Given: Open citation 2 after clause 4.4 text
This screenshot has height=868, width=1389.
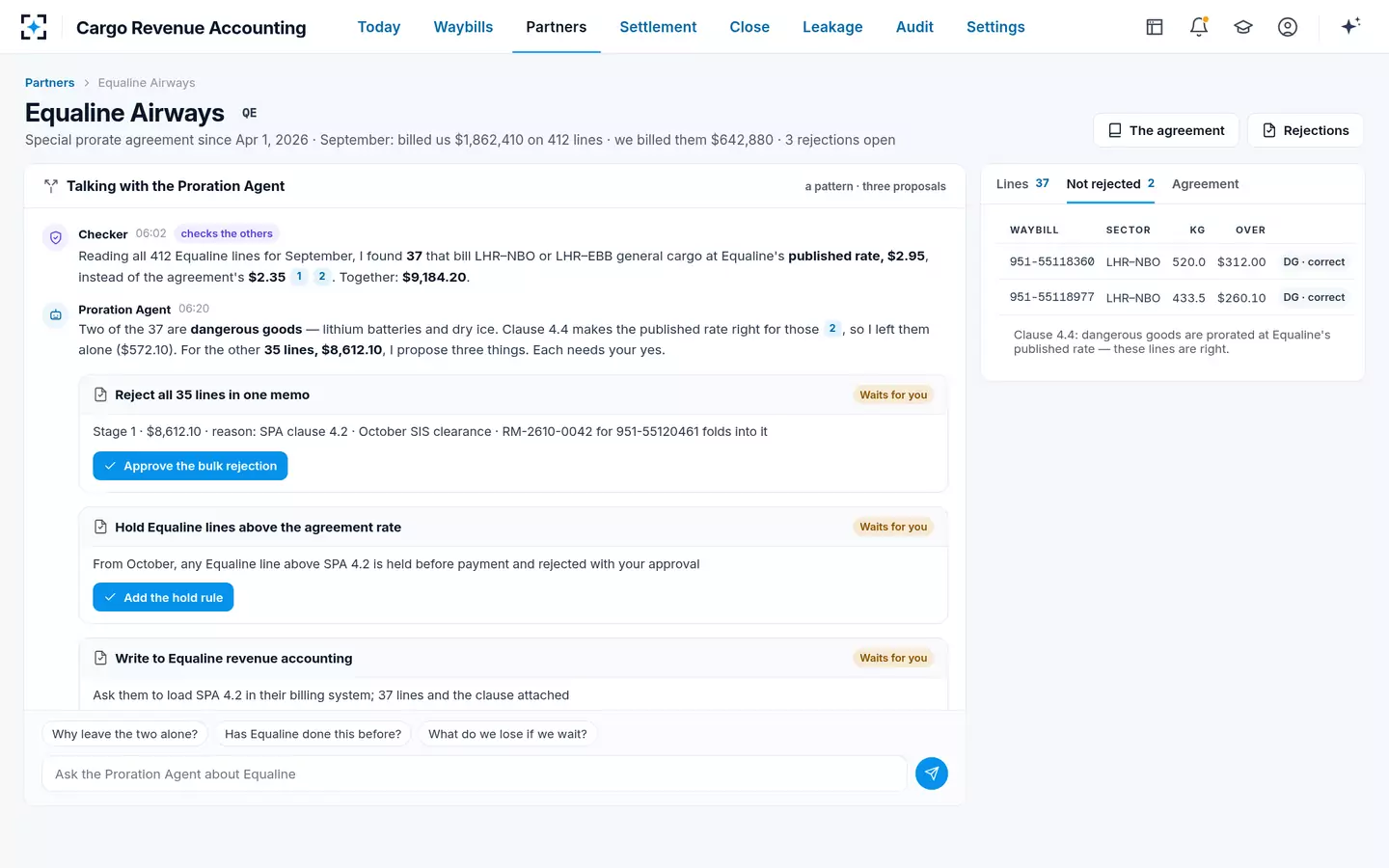Looking at the screenshot, I should click(832, 329).
